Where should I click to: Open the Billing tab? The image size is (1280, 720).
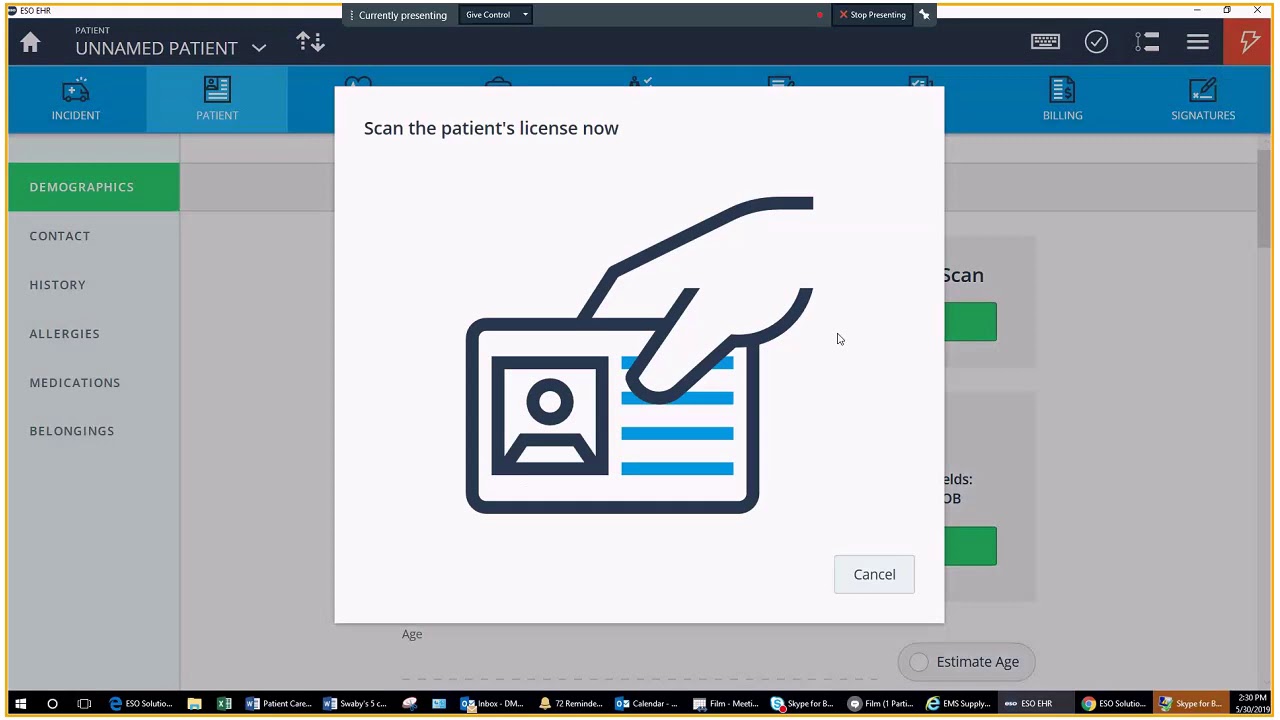click(x=1062, y=100)
